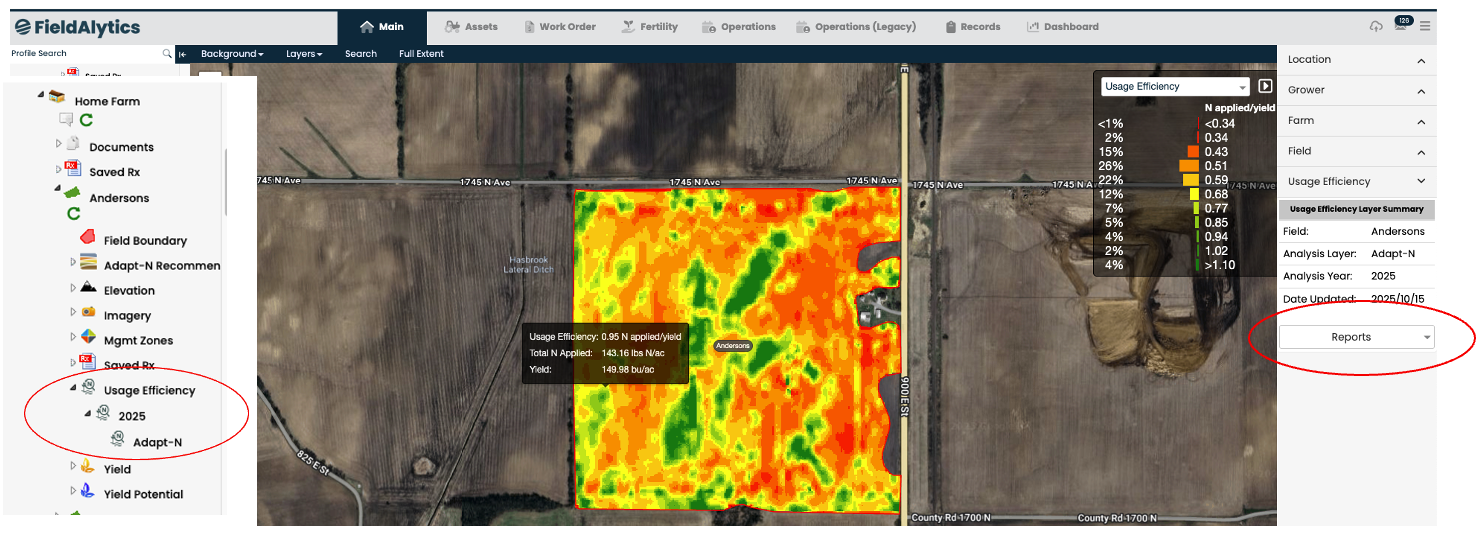The image size is (1480, 549).
Task: Click 'Hasbrook Lateral Ditch' map label
Action: [x=530, y=265]
